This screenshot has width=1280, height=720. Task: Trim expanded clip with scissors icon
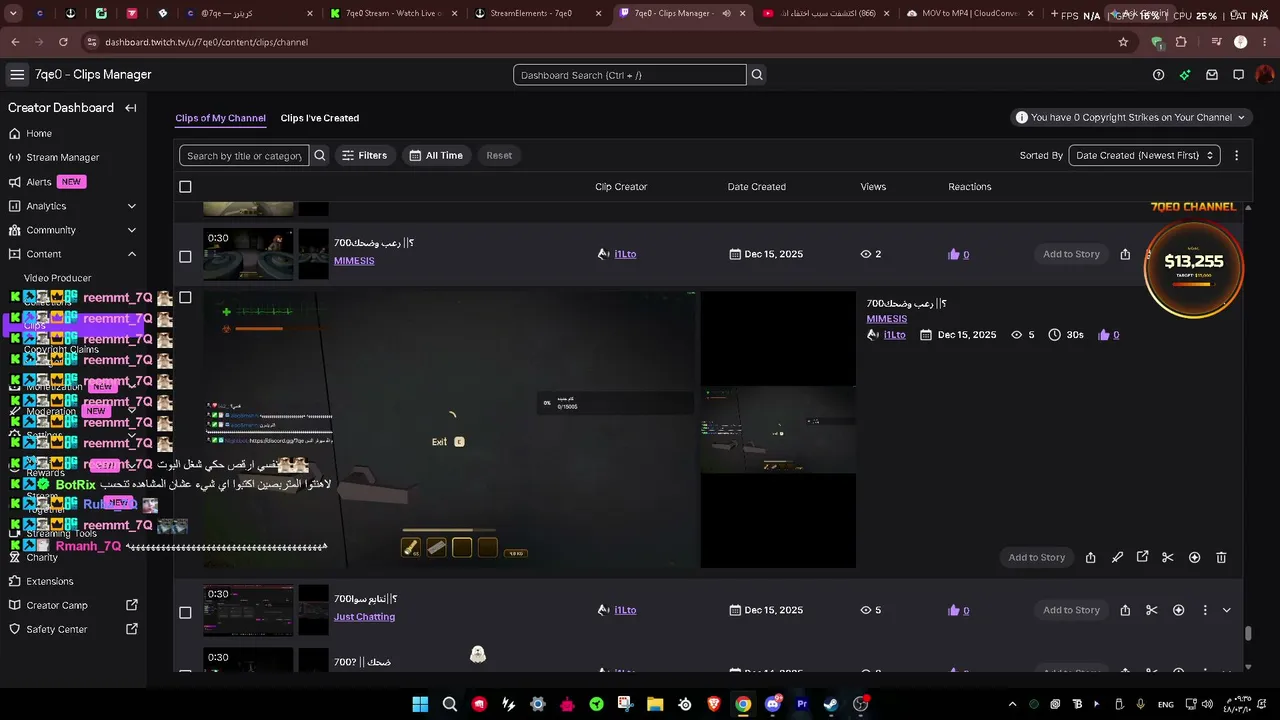1168,557
